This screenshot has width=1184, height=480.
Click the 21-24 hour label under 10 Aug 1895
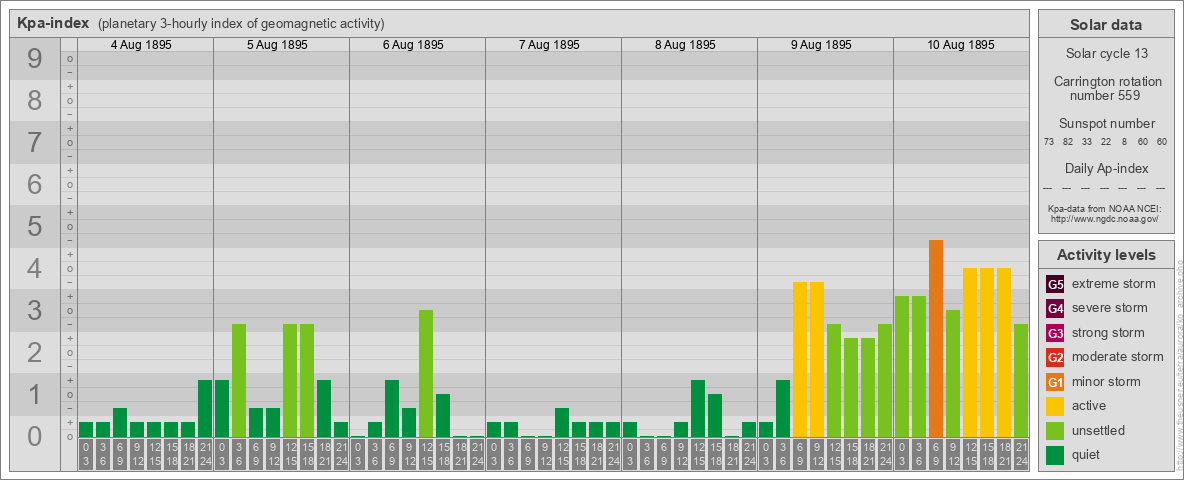[x=1021, y=455]
